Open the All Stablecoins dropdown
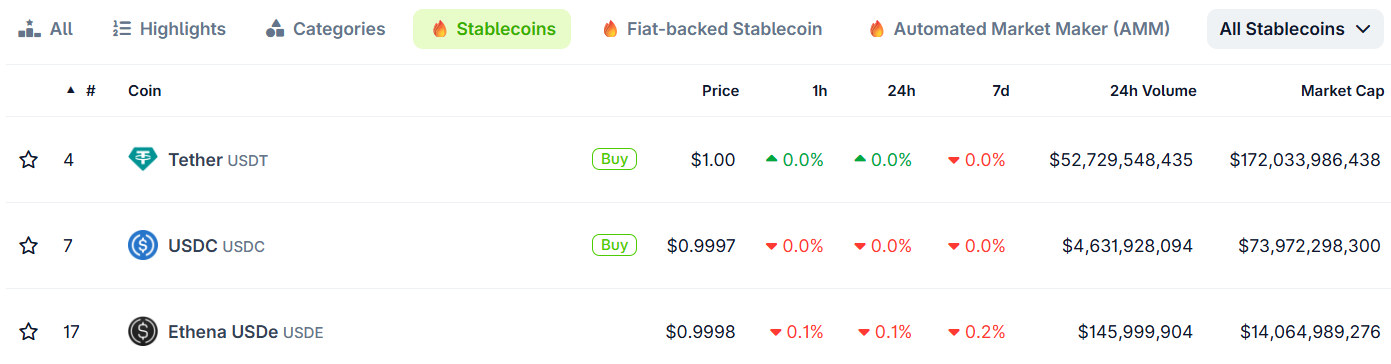 pyautogui.click(x=1295, y=29)
